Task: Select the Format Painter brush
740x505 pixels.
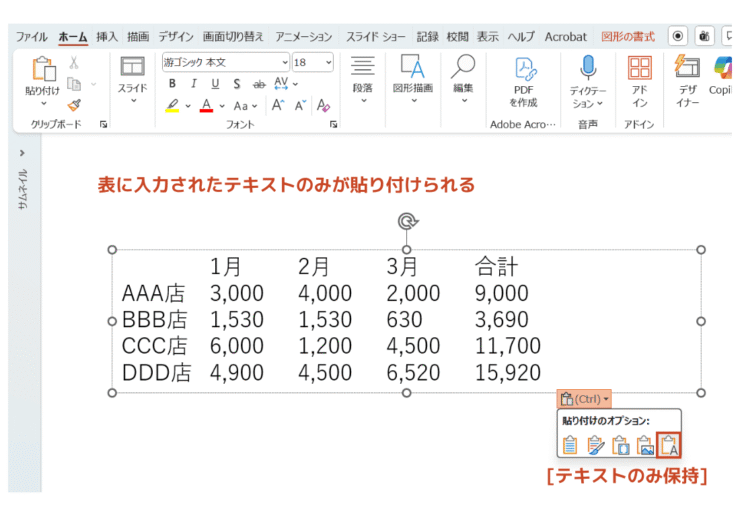Action: pos(74,105)
